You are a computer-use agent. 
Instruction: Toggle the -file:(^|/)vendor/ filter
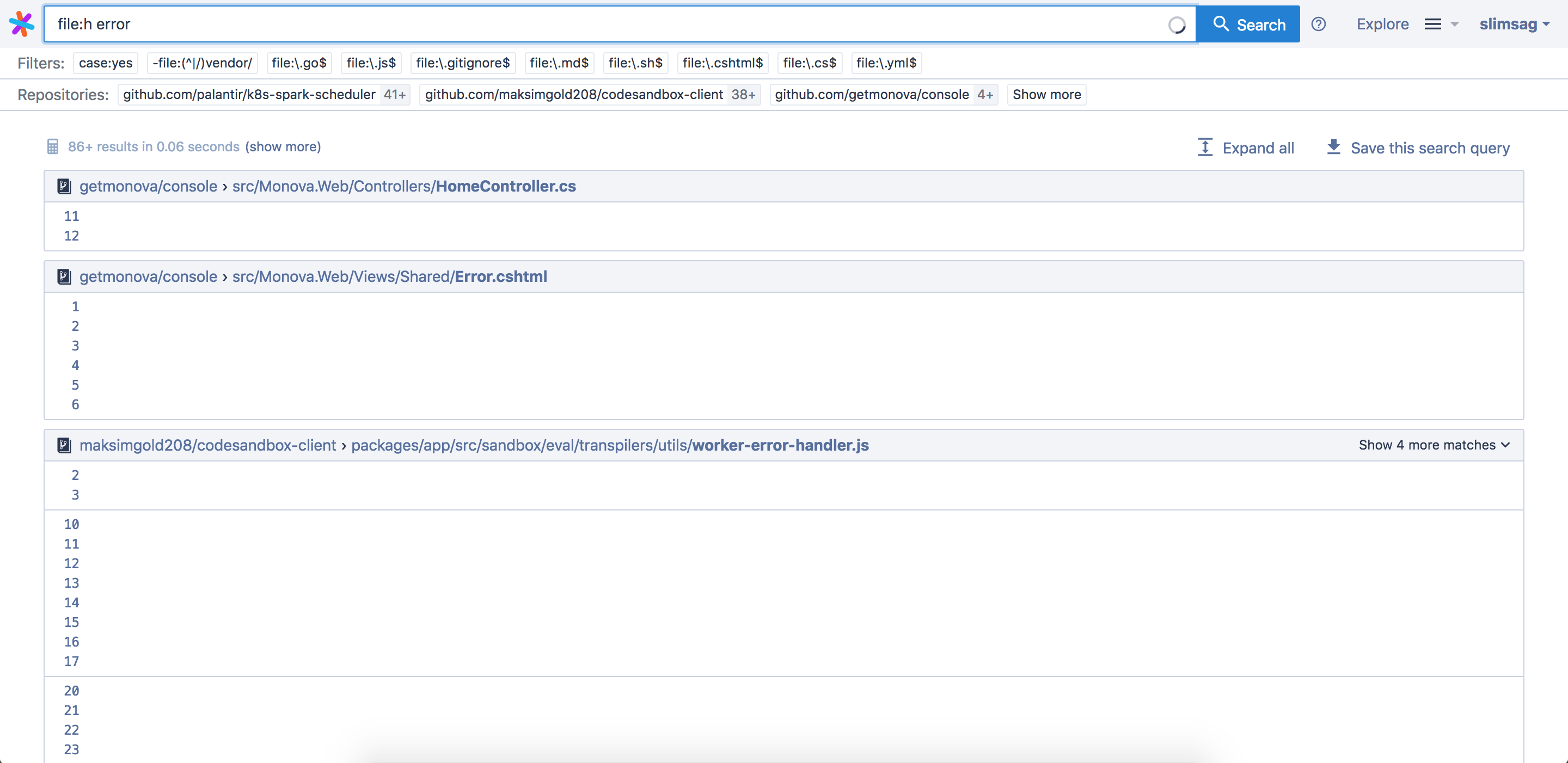202,63
